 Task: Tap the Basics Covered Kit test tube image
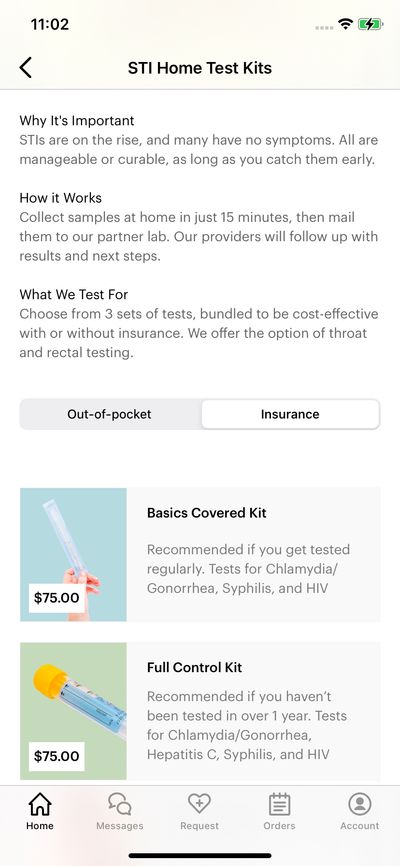(x=73, y=555)
